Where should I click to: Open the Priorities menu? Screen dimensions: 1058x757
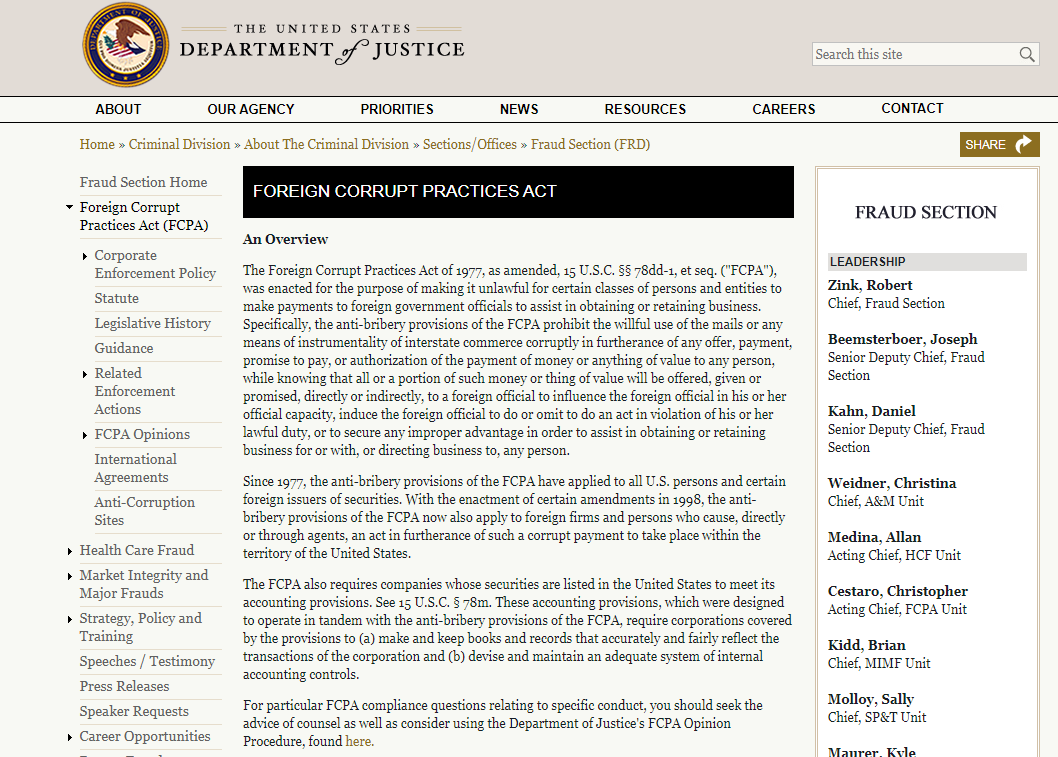click(397, 109)
